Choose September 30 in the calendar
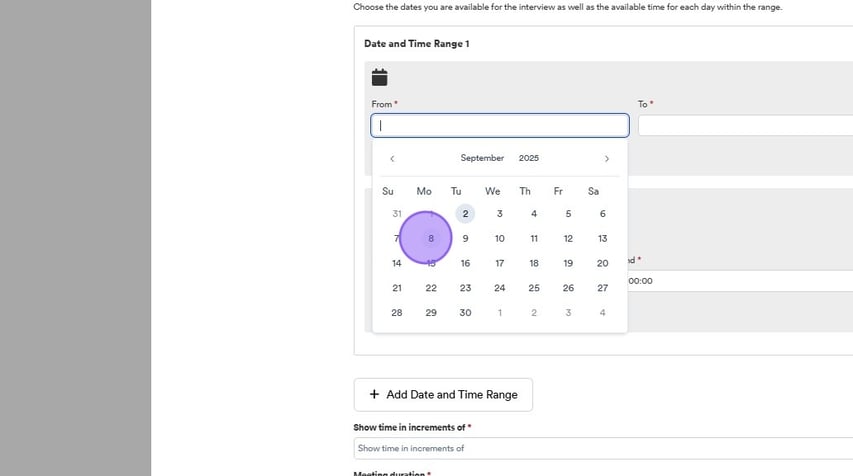The height and width of the screenshot is (476, 853). [465, 313]
